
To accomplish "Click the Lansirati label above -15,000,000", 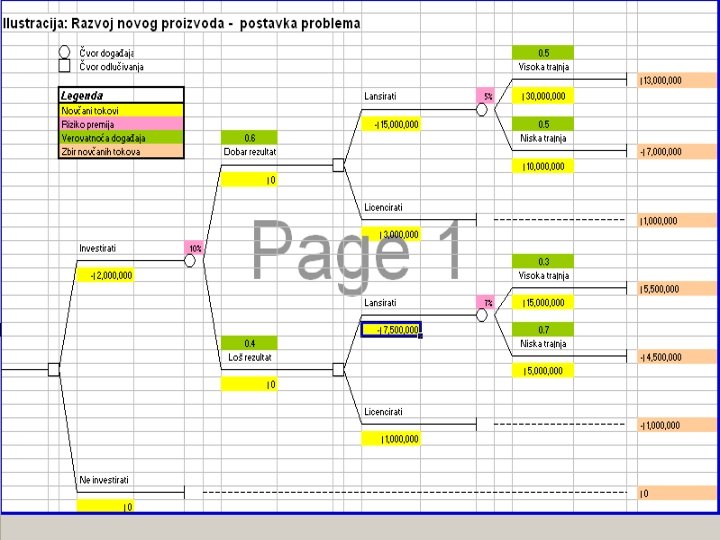I will [x=380, y=96].
